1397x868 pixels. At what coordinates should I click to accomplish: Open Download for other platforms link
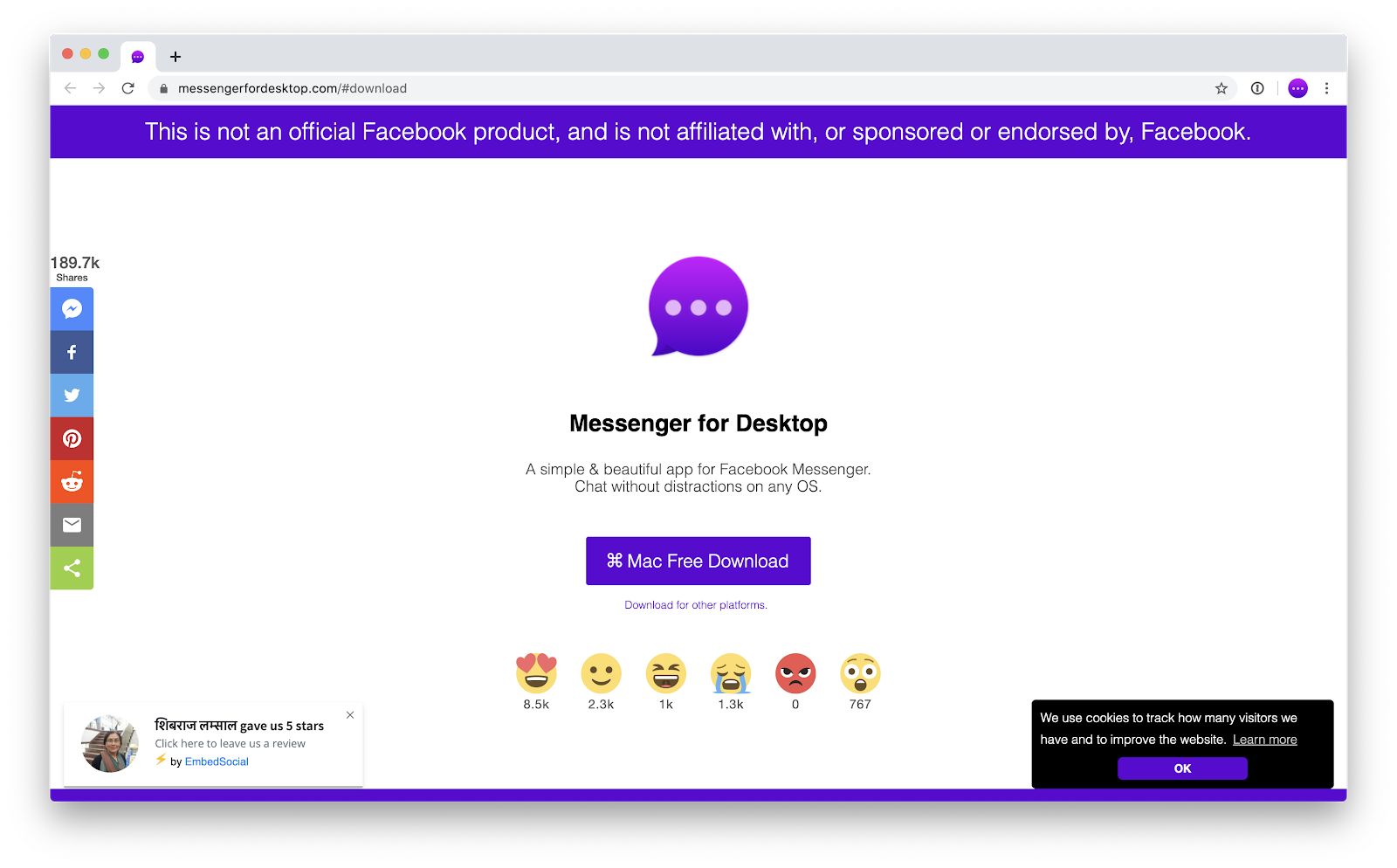click(696, 605)
